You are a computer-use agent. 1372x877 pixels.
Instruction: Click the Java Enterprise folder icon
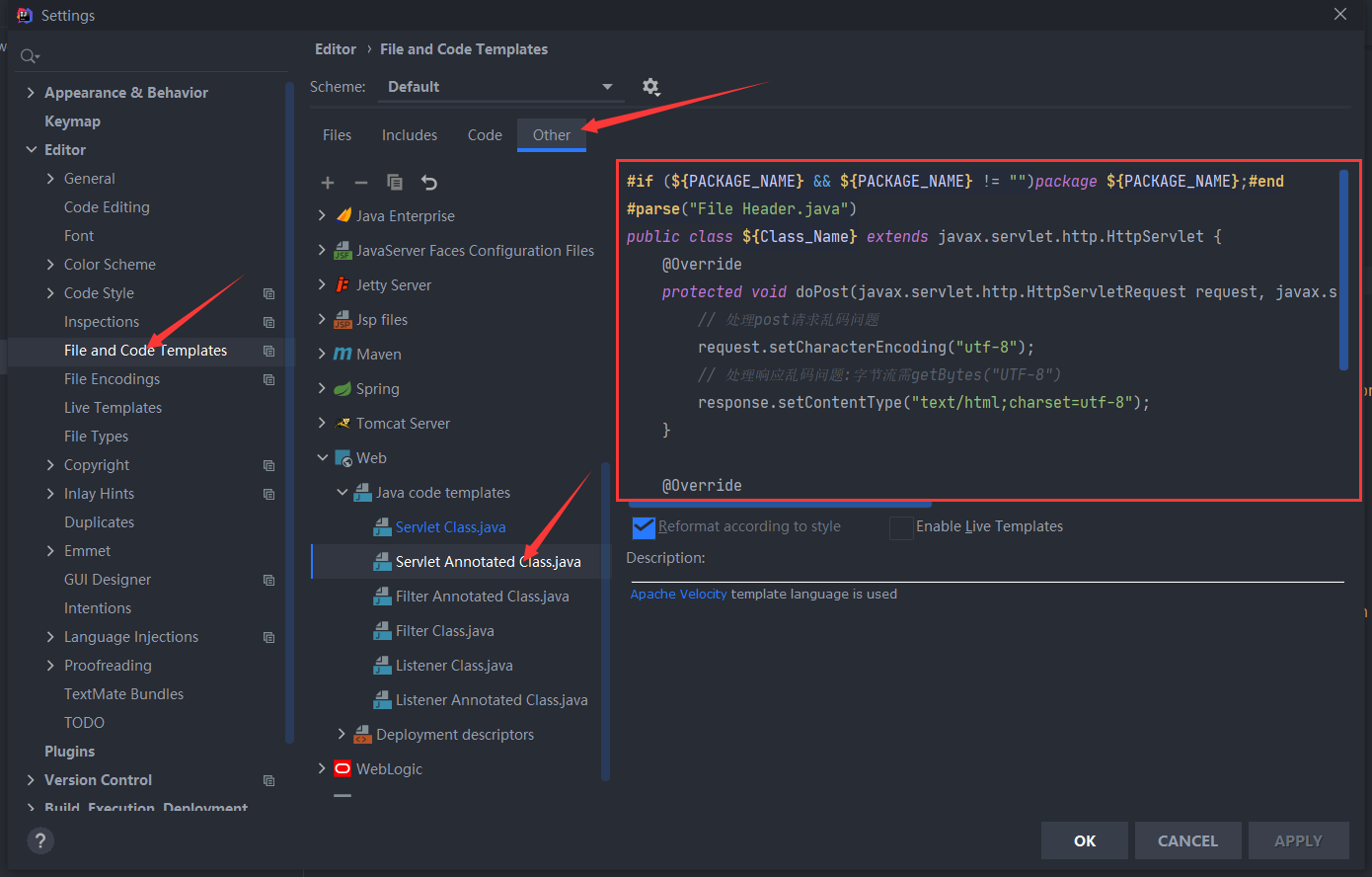click(343, 216)
